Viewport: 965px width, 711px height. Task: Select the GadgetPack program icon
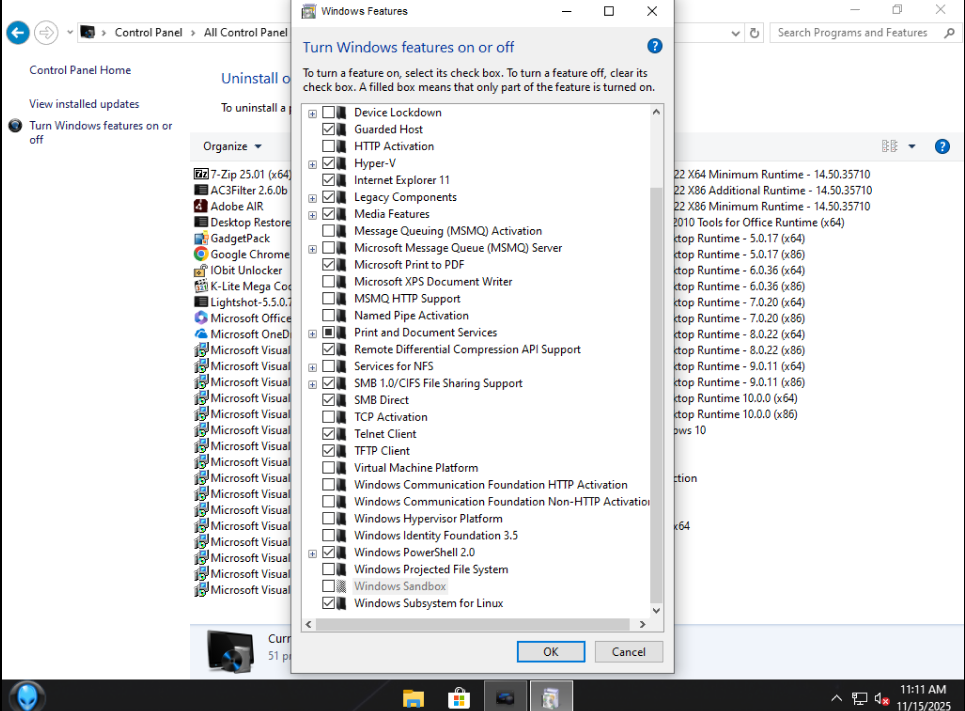coord(201,238)
